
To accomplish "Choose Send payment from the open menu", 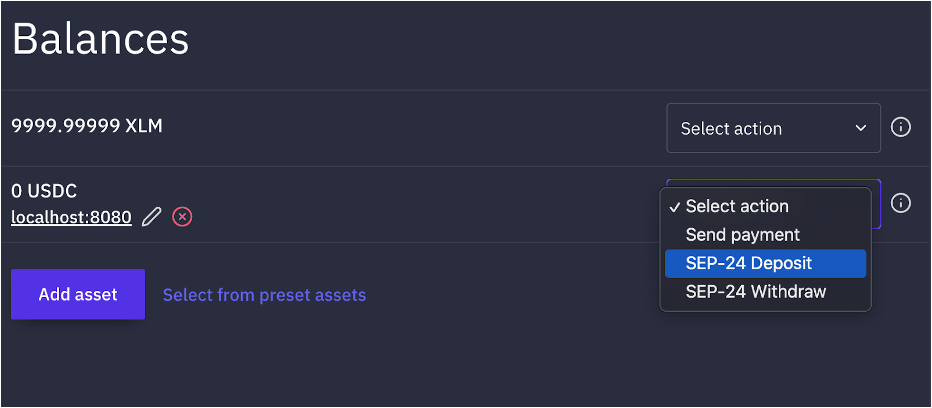I will click(x=742, y=235).
